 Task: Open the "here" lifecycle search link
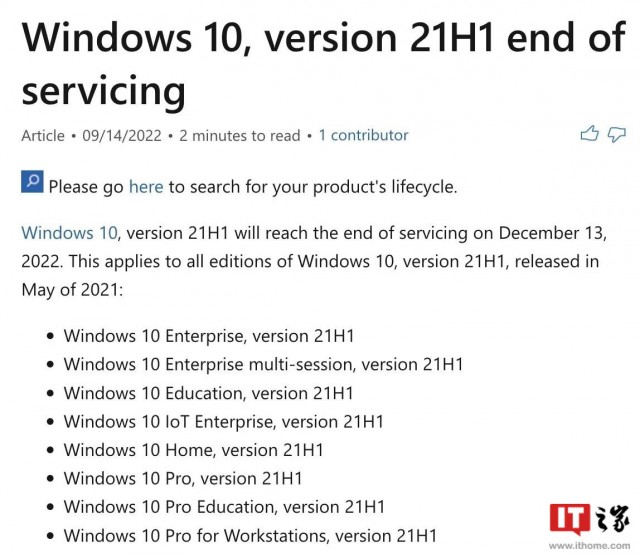click(145, 186)
